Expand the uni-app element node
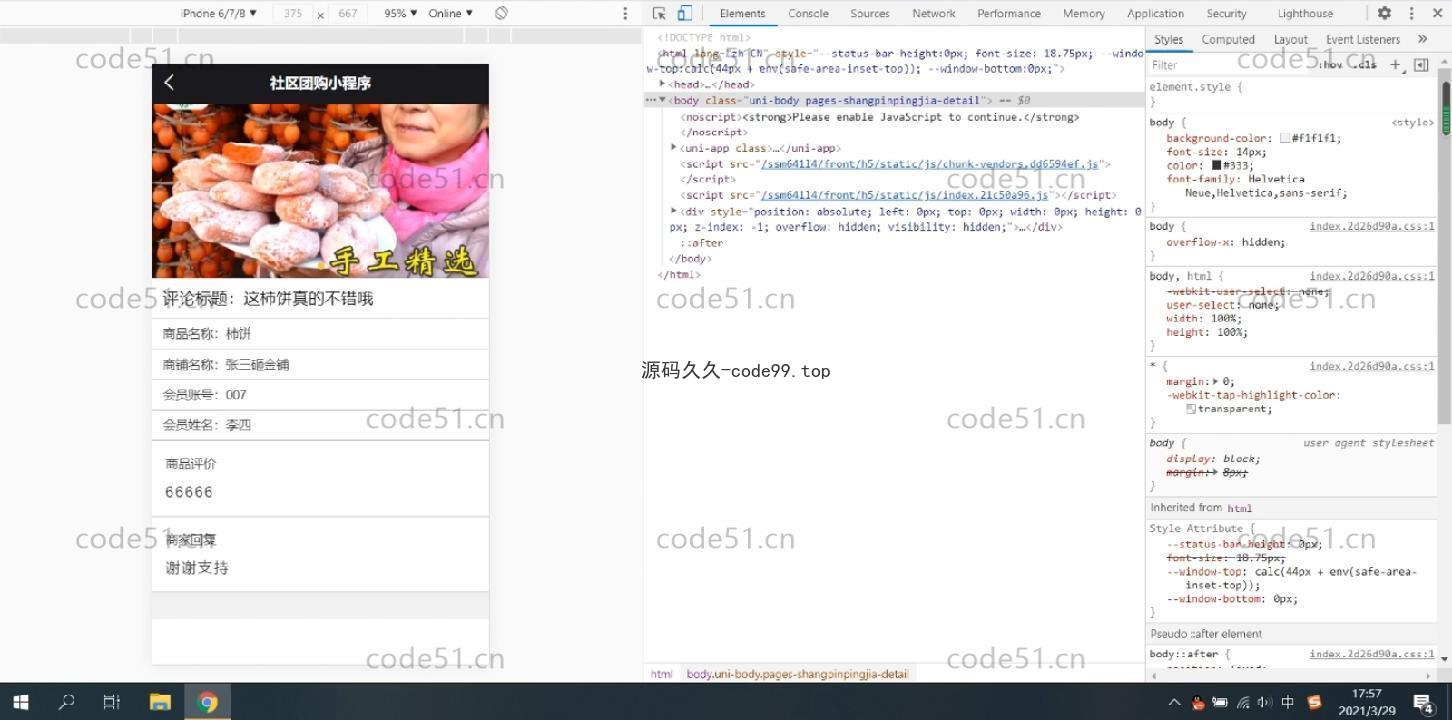Screen dimensions: 1452x720 point(674,148)
